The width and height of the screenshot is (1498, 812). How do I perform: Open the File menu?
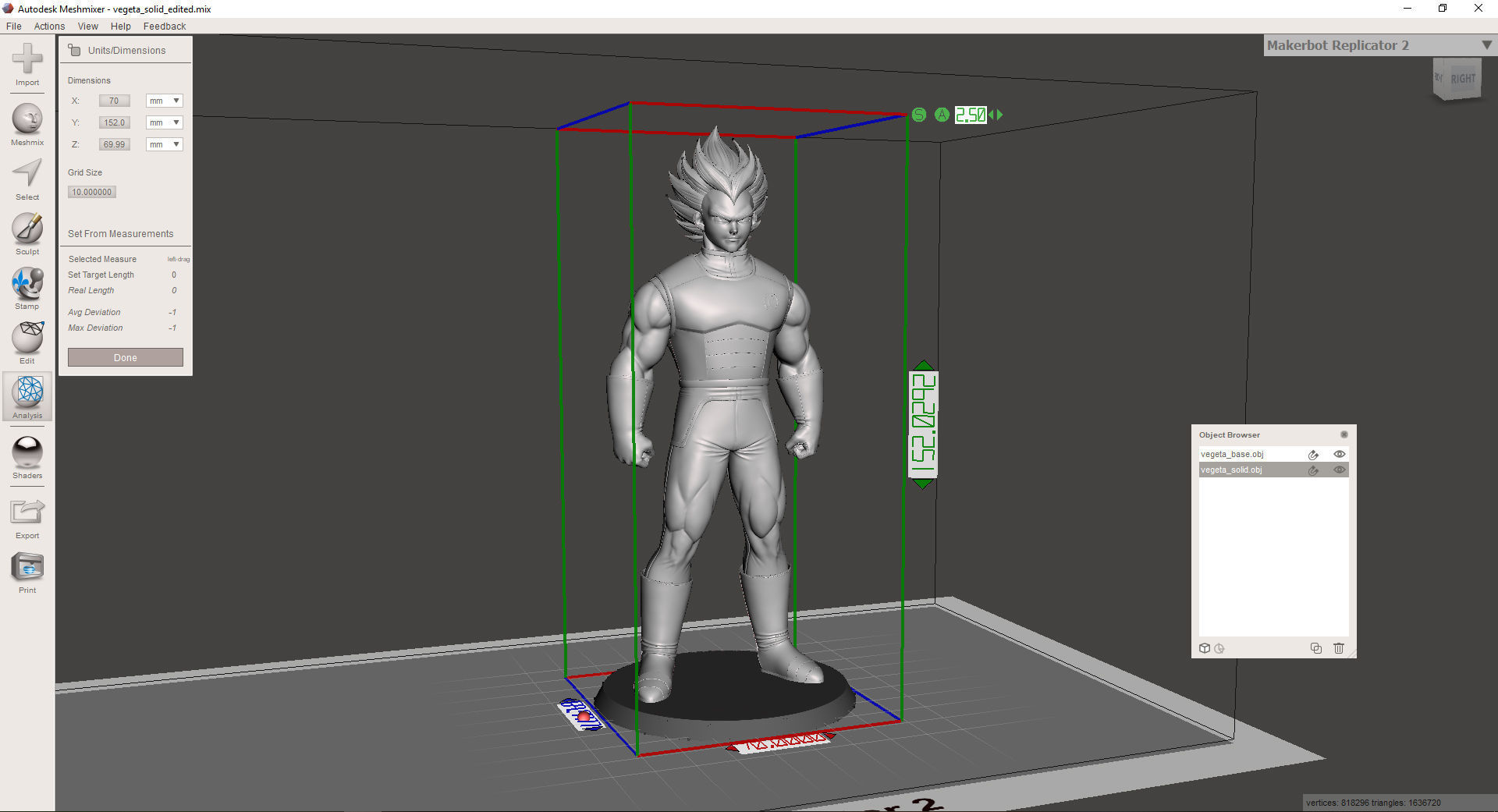click(x=14, y=26)
